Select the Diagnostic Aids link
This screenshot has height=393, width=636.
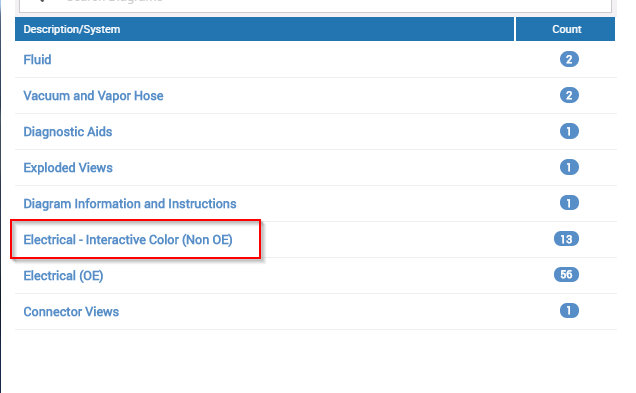(x=68, y=132)
